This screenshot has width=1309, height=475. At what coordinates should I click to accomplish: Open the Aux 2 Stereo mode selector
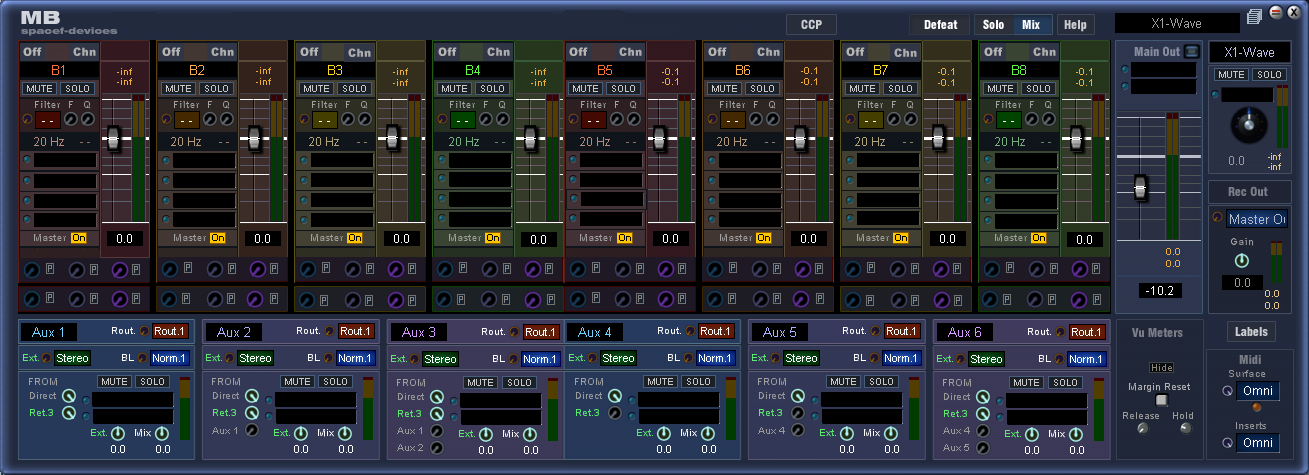coord(255,358)
